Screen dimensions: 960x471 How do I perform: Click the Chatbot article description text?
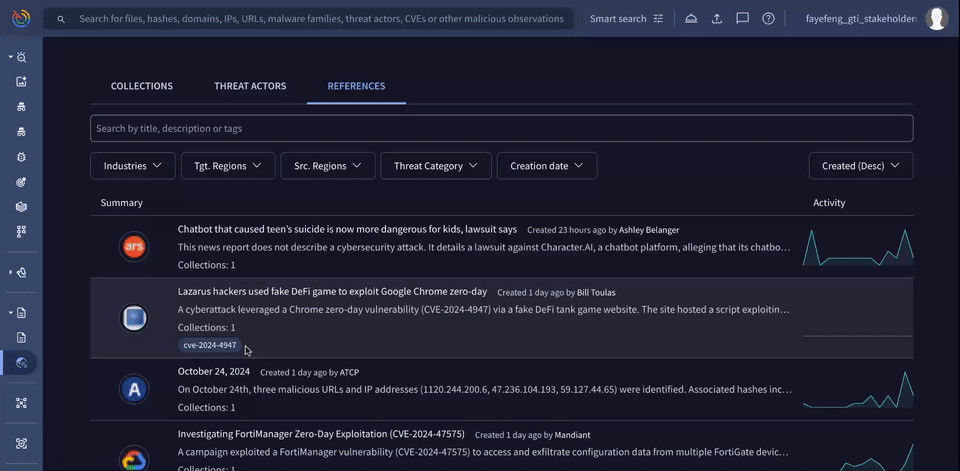(x=484, y=247)
